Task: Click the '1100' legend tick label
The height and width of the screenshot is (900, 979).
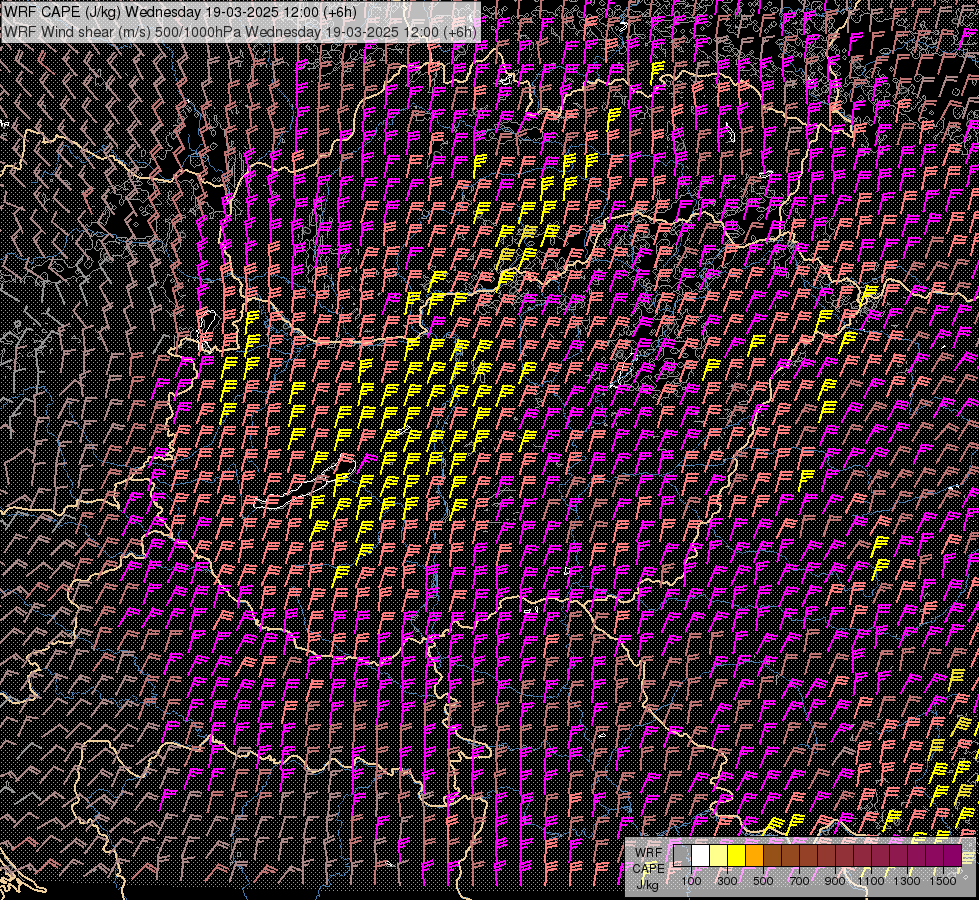Action: 870,881
